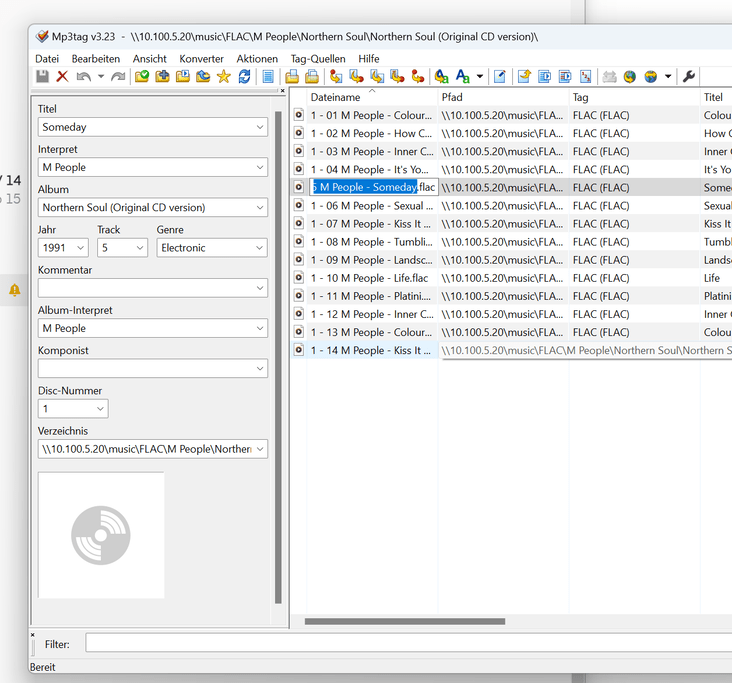The image size is (732, 683).
Task: Expand the tag sources dropdown arrow
Action: (x=668, y=76)
